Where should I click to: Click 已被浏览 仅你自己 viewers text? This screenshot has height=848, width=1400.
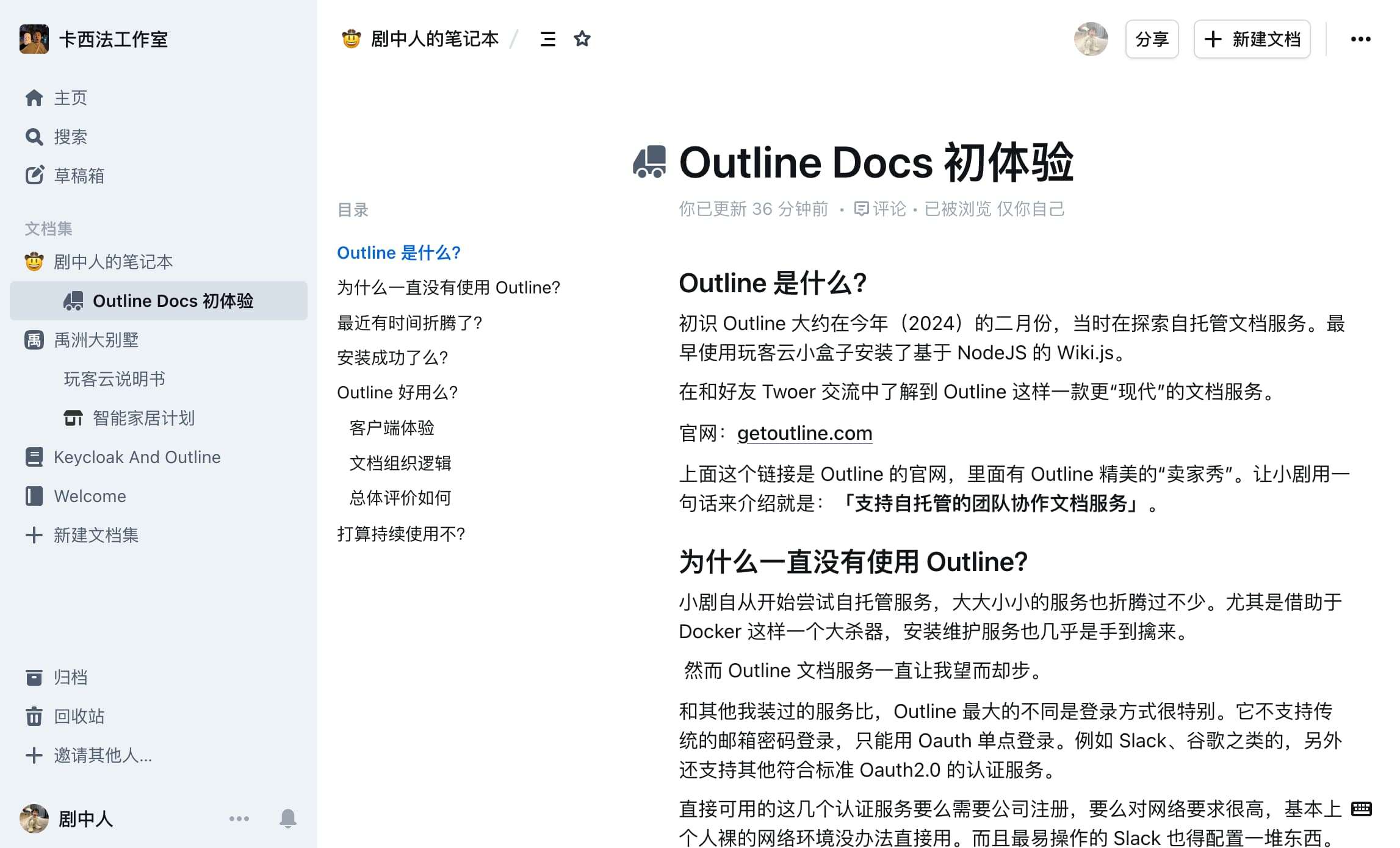pyautogui.click(x=994, y=209)
